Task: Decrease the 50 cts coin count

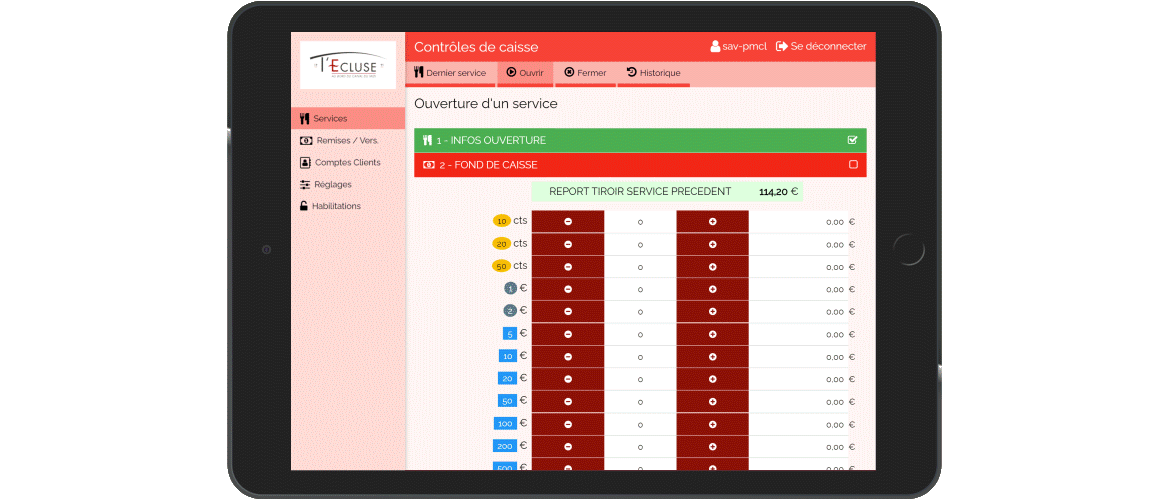Action: point(568,266)
